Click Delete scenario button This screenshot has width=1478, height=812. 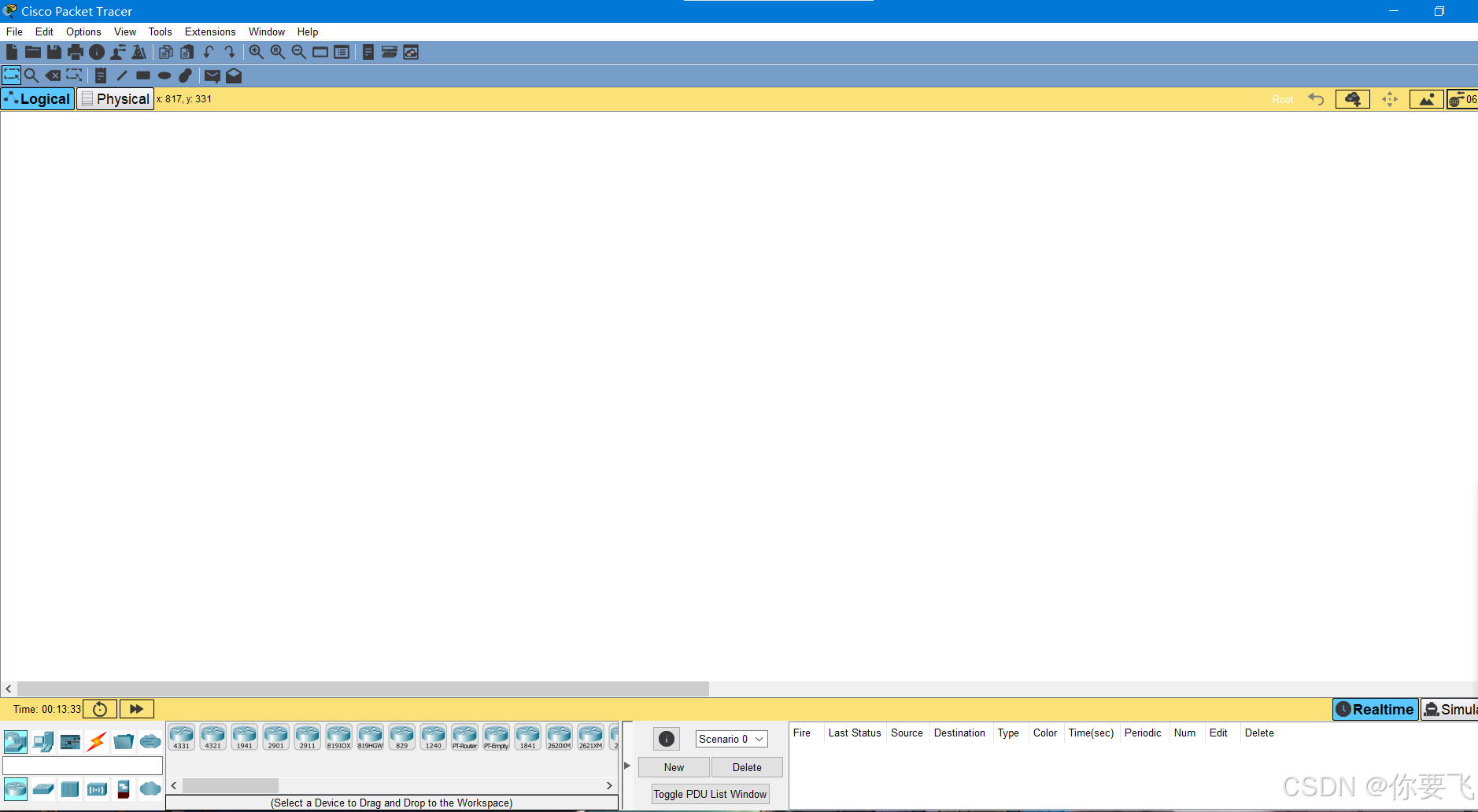coord(747,767)
